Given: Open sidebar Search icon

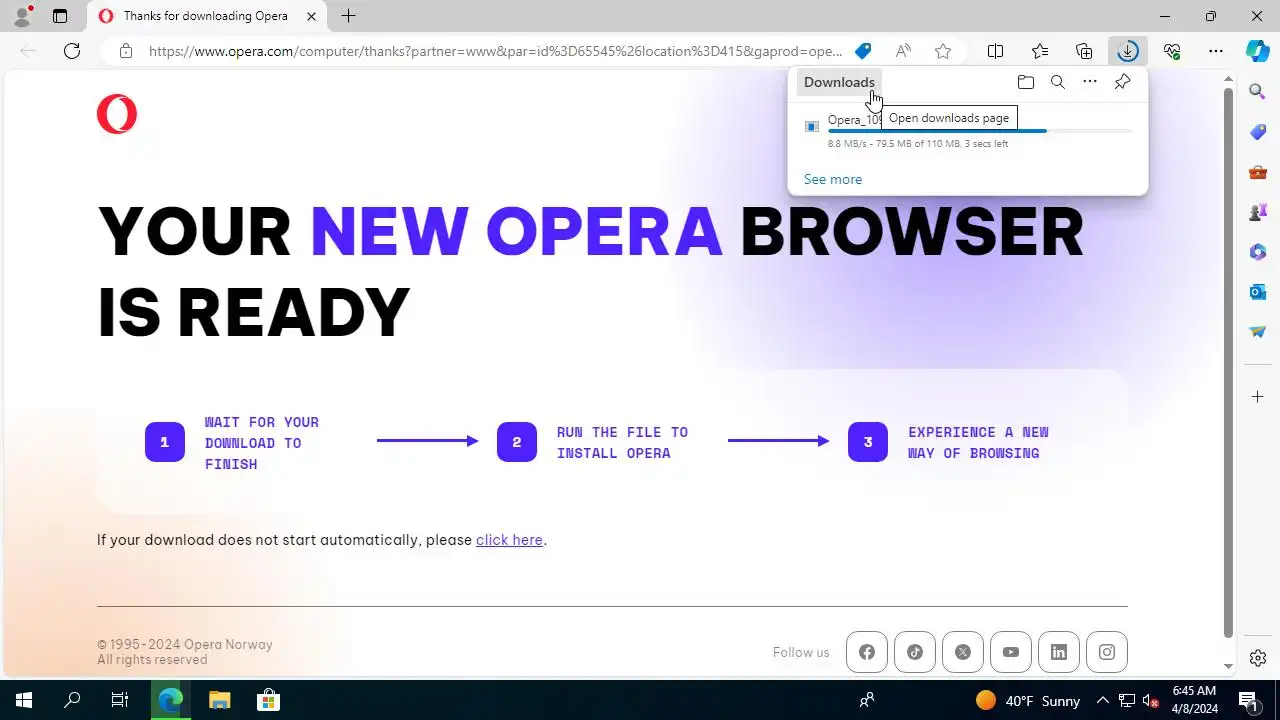Looking at the screenshot, I should [1258, 92].
